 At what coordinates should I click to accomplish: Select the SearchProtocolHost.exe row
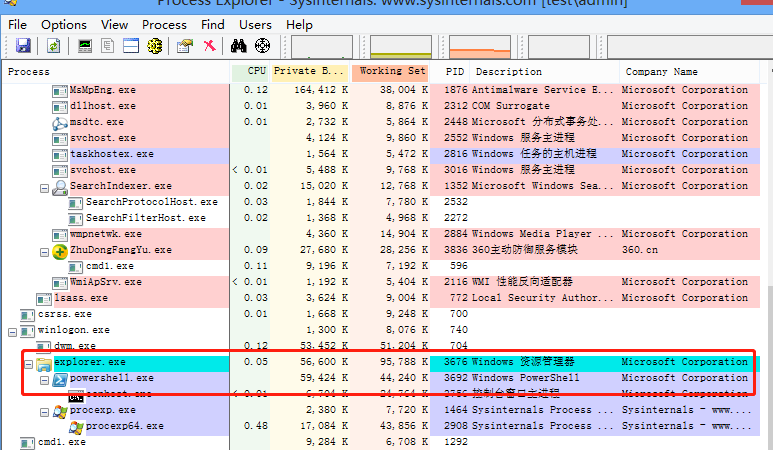(381, 202)
